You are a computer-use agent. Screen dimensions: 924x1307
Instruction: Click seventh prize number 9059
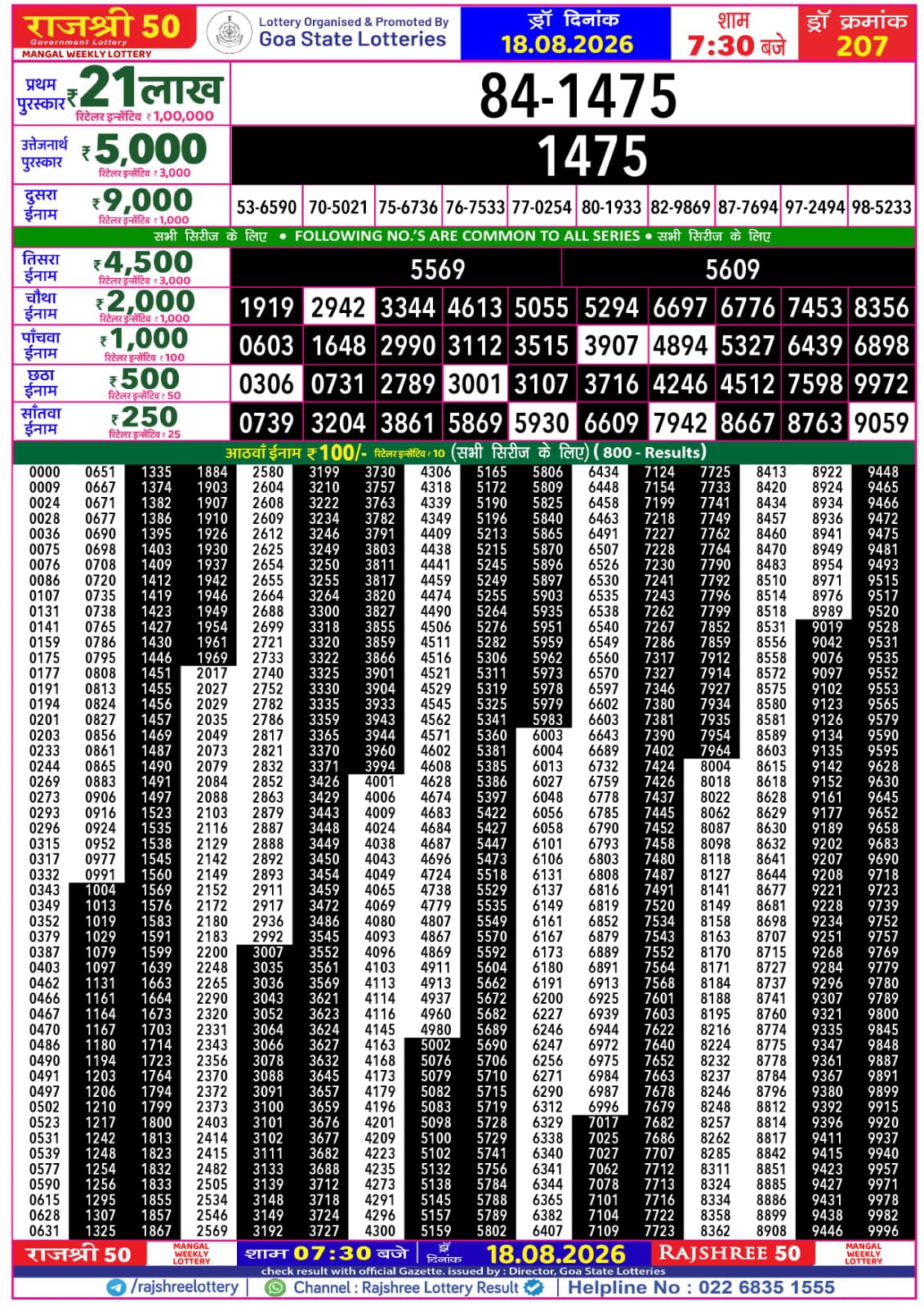(x=882, y=423)
